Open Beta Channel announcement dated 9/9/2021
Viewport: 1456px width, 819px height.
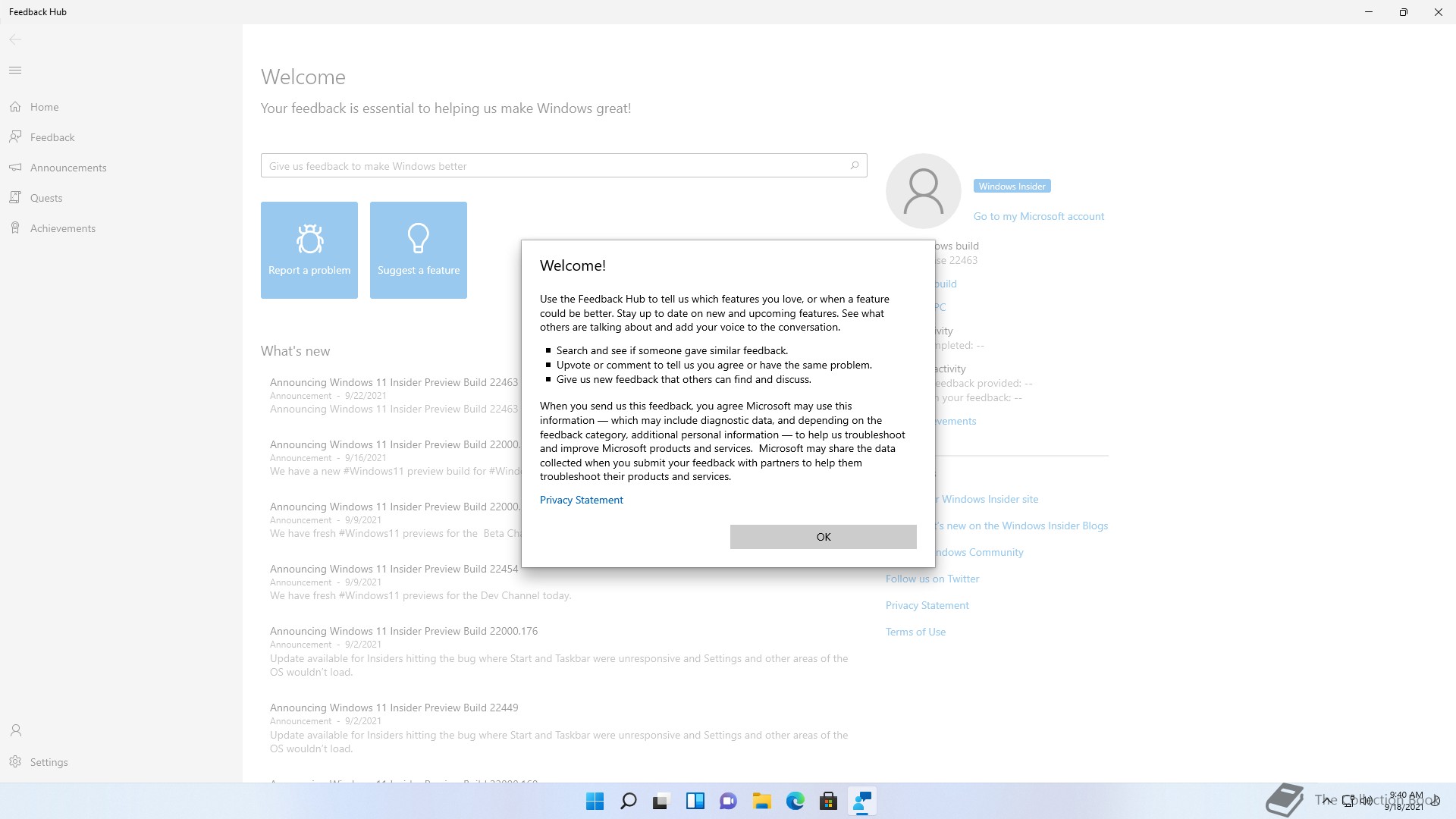[394, 519]
